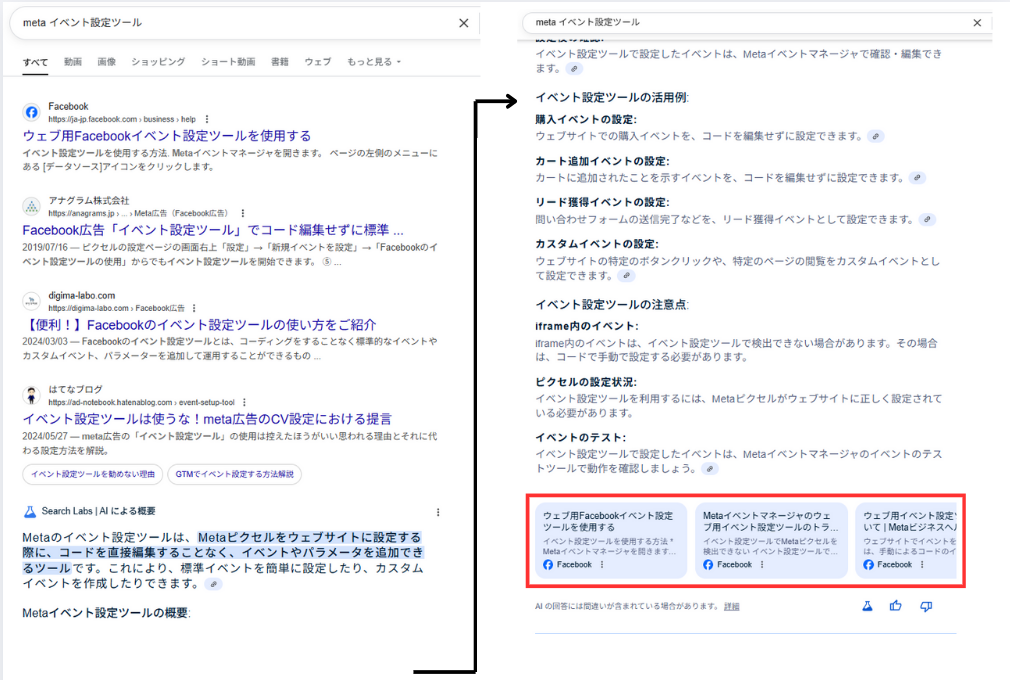The width and height of the screenshot is (1010, 680).
Task: Switch to the ウェブ tab
Action: (x=318, y=62)
